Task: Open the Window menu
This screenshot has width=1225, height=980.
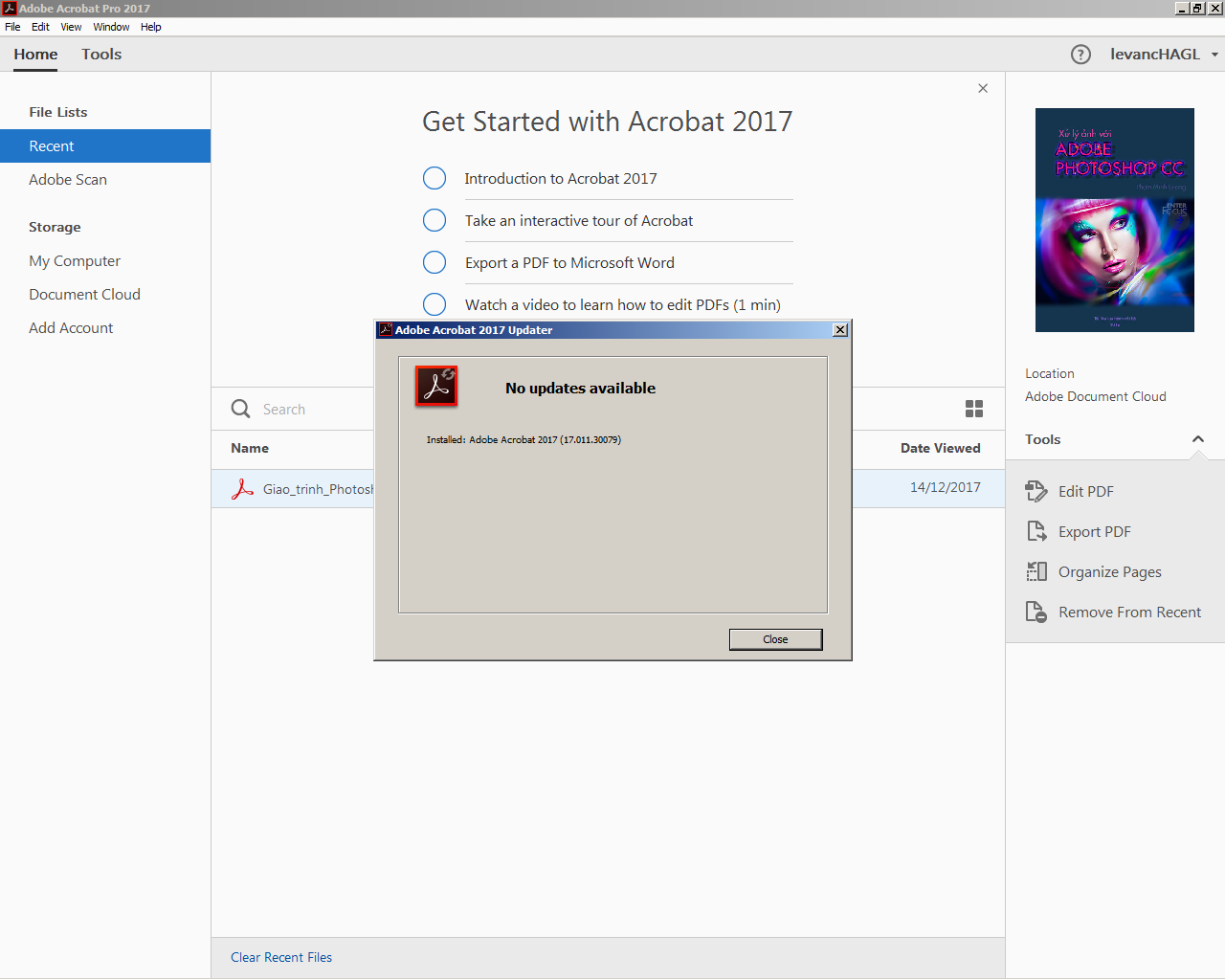Action: pos(111,27)
